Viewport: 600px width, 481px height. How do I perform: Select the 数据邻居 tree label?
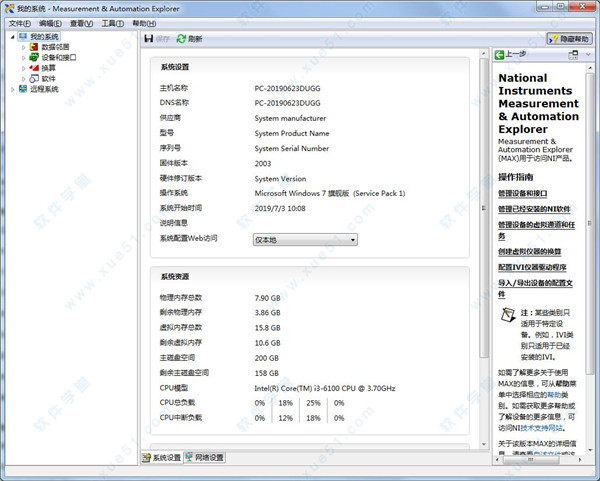tap(55, 47)
